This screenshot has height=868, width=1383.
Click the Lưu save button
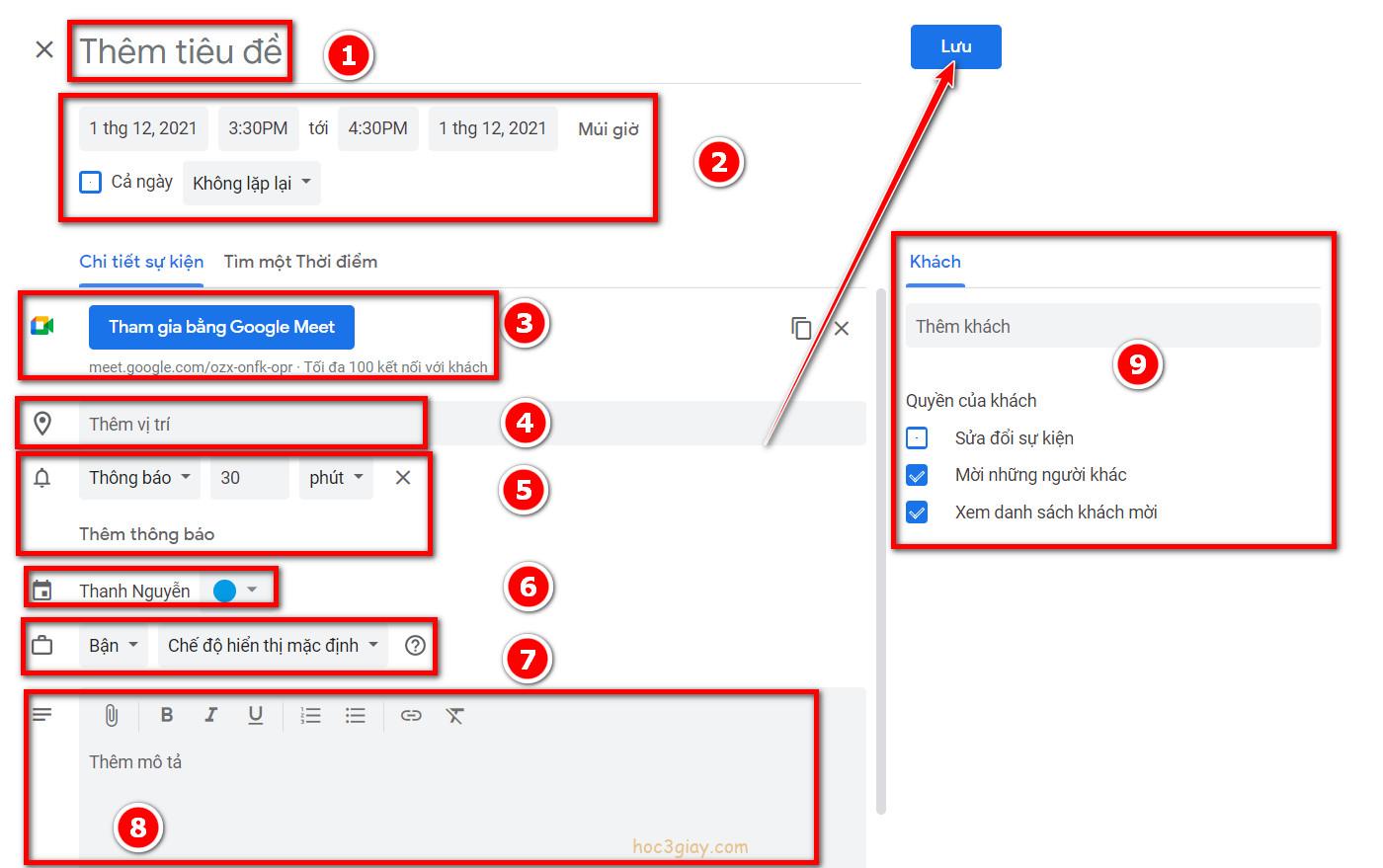pos(955,46)
